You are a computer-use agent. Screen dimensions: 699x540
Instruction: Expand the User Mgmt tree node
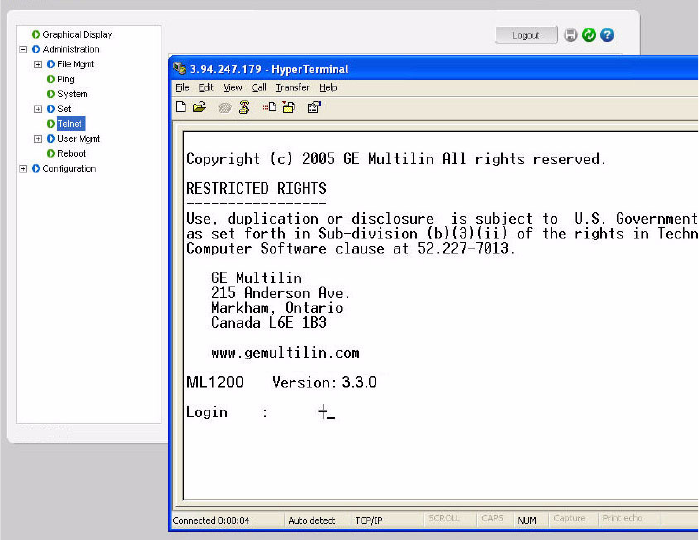[x=38, y=139]
